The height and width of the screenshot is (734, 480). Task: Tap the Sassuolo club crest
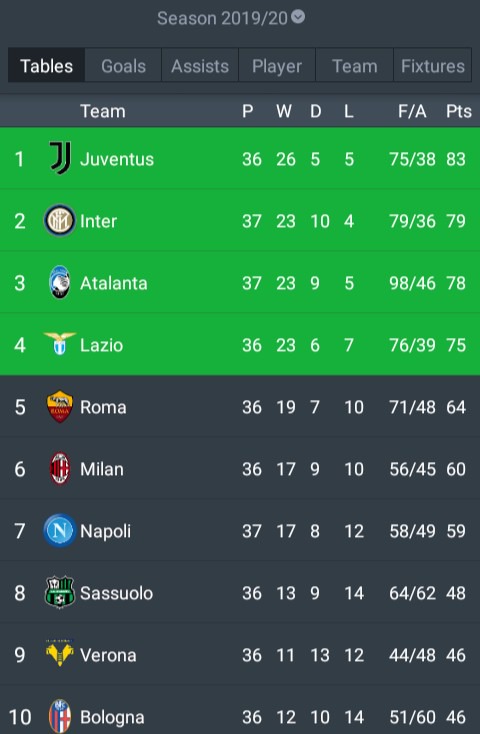point(59,593)
